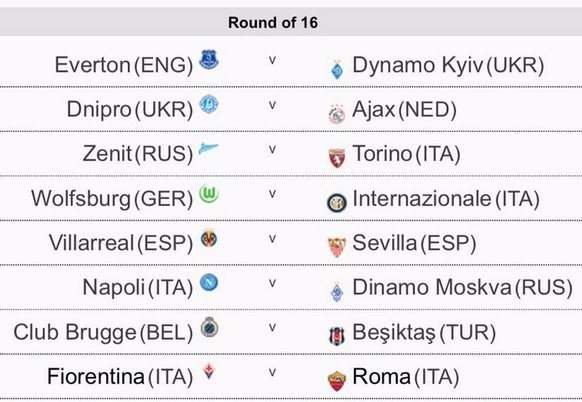Image resolution: width=582 pixels, height=402 pixels.
Task: Click the Club Brugge crest
Action: pyautogui.click(x=209, y=327)
